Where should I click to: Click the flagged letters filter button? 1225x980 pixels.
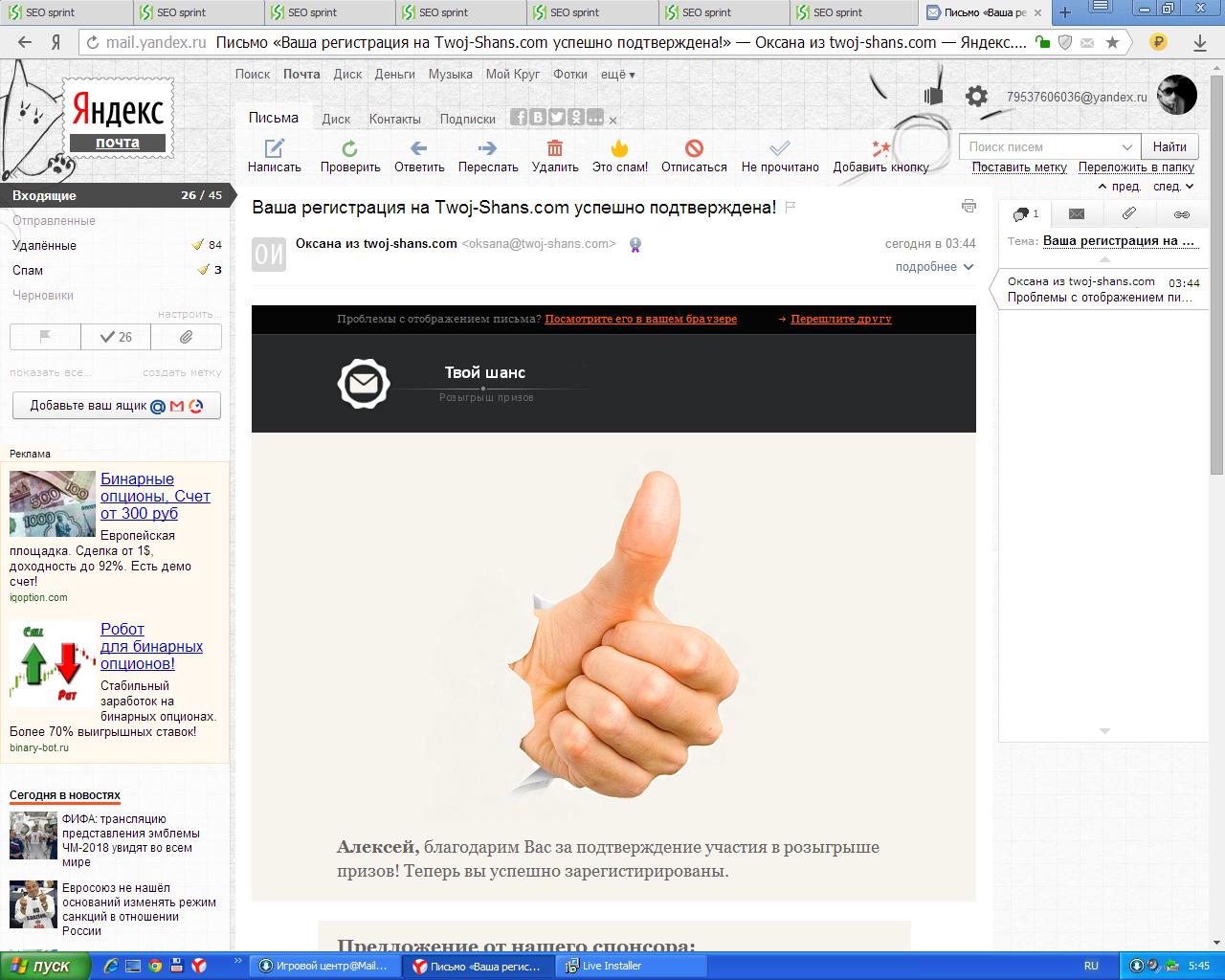(x=45, y=337)
